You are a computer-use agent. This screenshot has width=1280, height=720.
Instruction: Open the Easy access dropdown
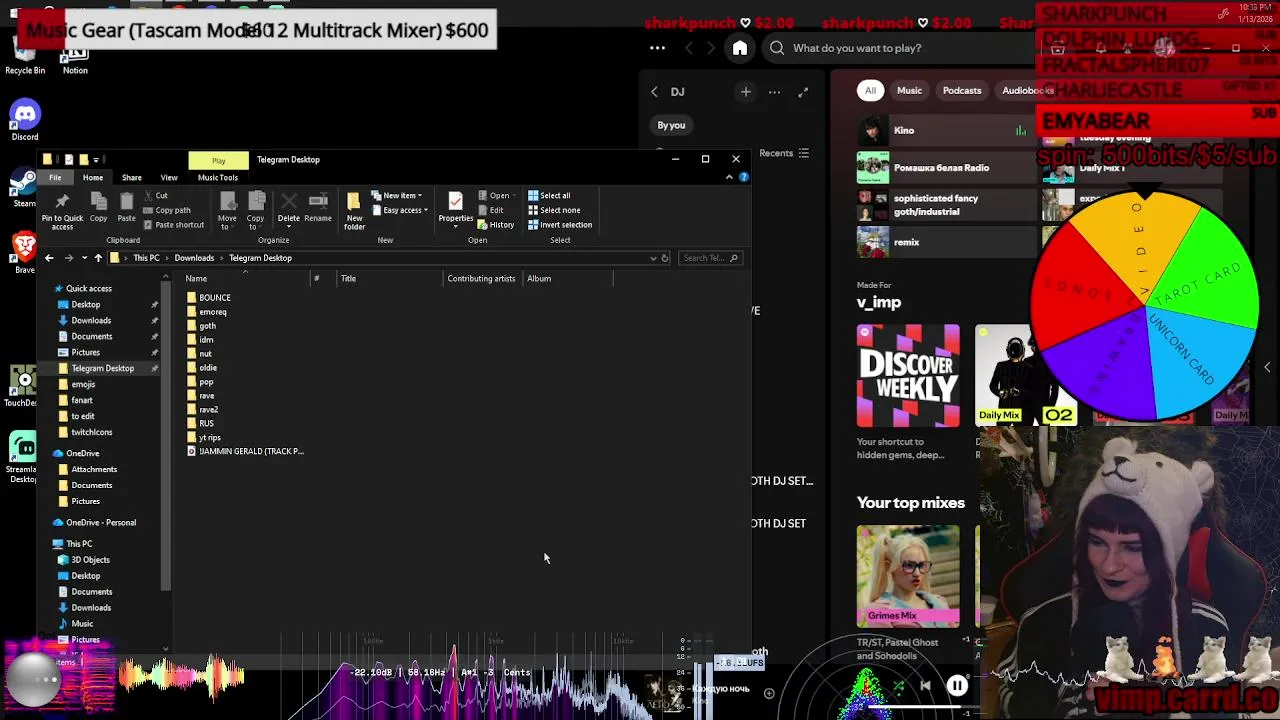(400, 210)
